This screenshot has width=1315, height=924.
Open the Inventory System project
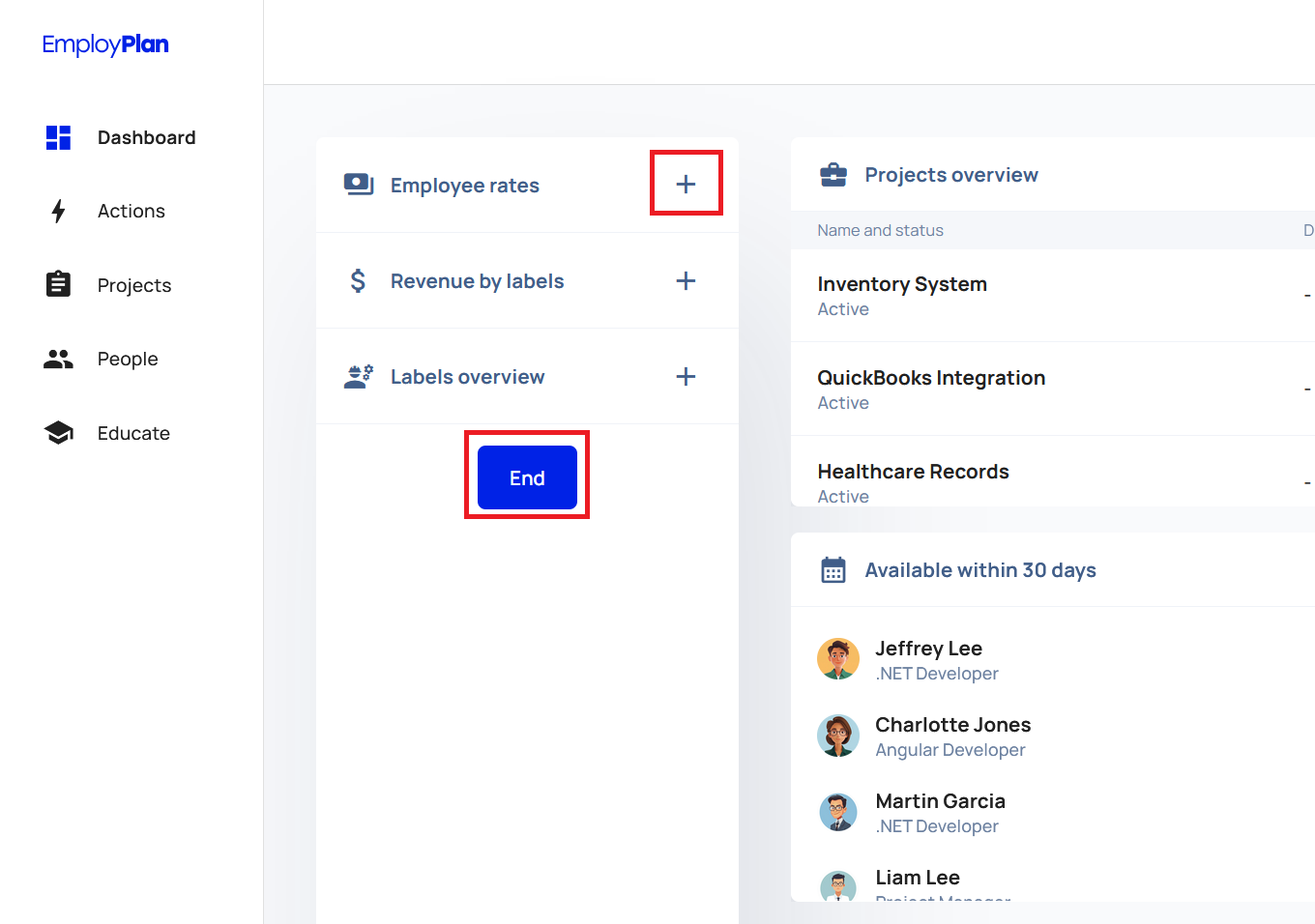pyautogui.click(x=901, y=284)
